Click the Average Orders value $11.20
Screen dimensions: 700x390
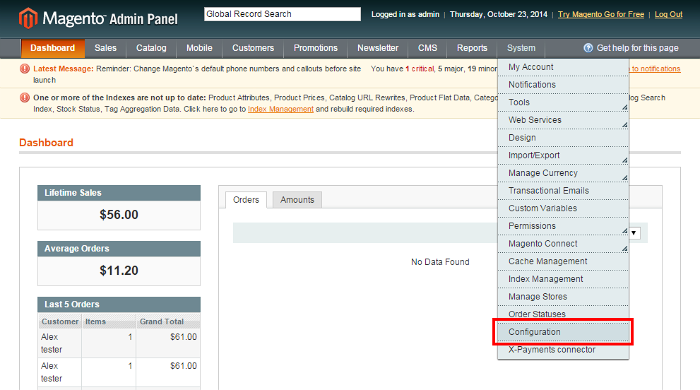[119, 270]
